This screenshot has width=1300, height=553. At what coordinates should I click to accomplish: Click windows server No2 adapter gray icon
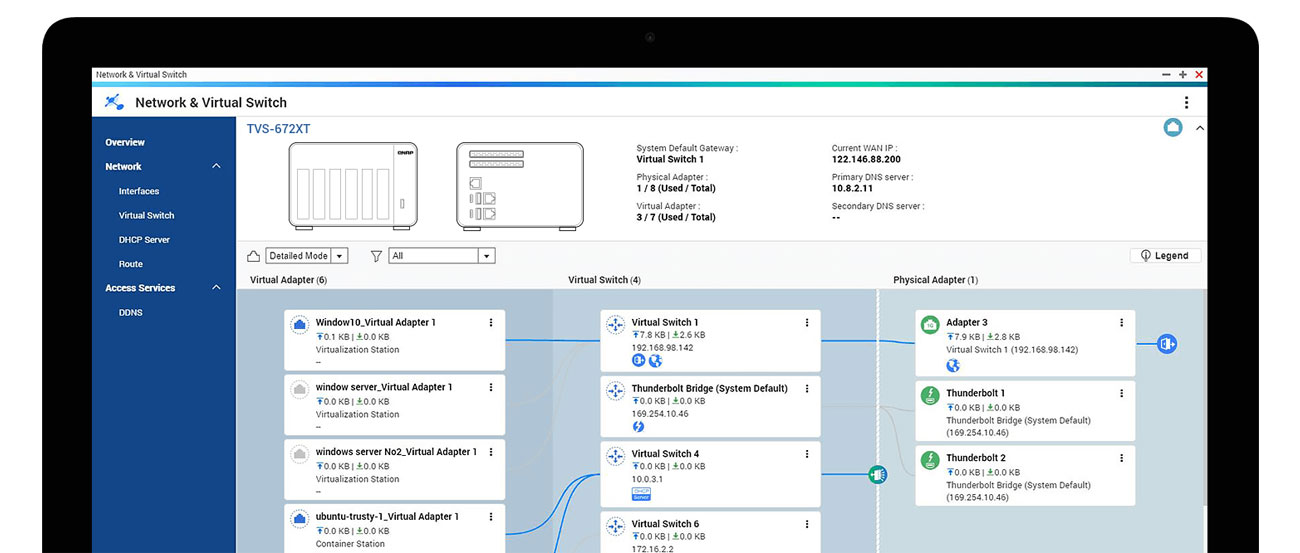point(299,455)
